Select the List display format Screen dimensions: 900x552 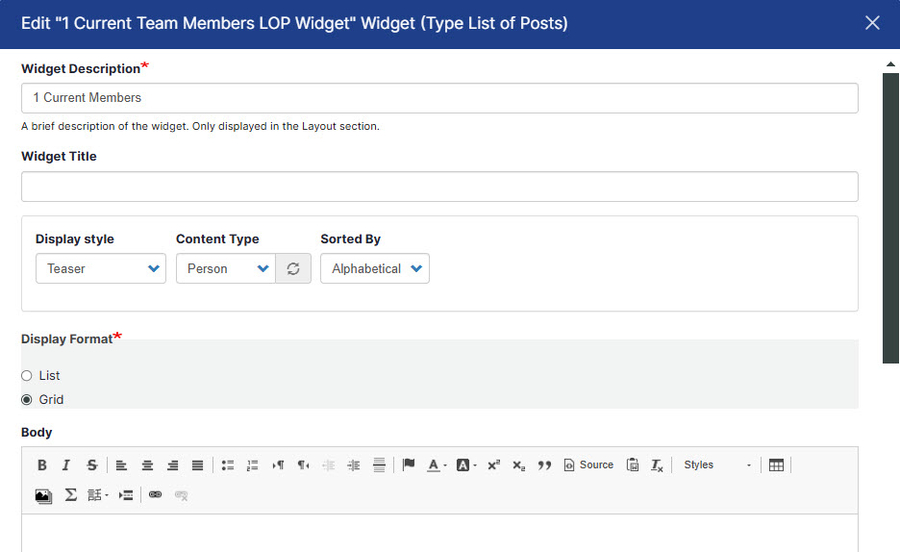(x=27, y=376)
